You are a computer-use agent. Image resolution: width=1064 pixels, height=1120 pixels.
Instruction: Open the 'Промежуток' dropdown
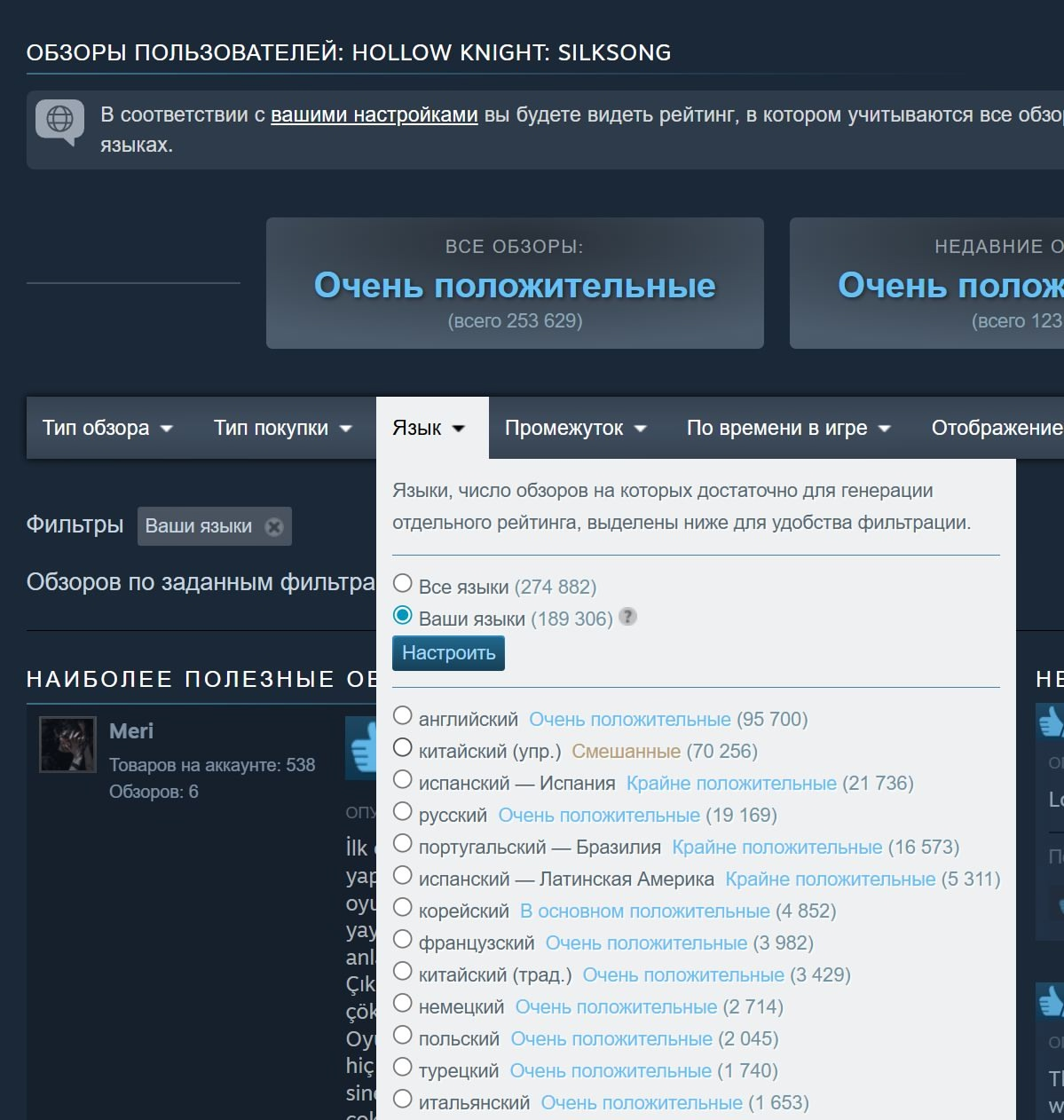tap(576, 428)
